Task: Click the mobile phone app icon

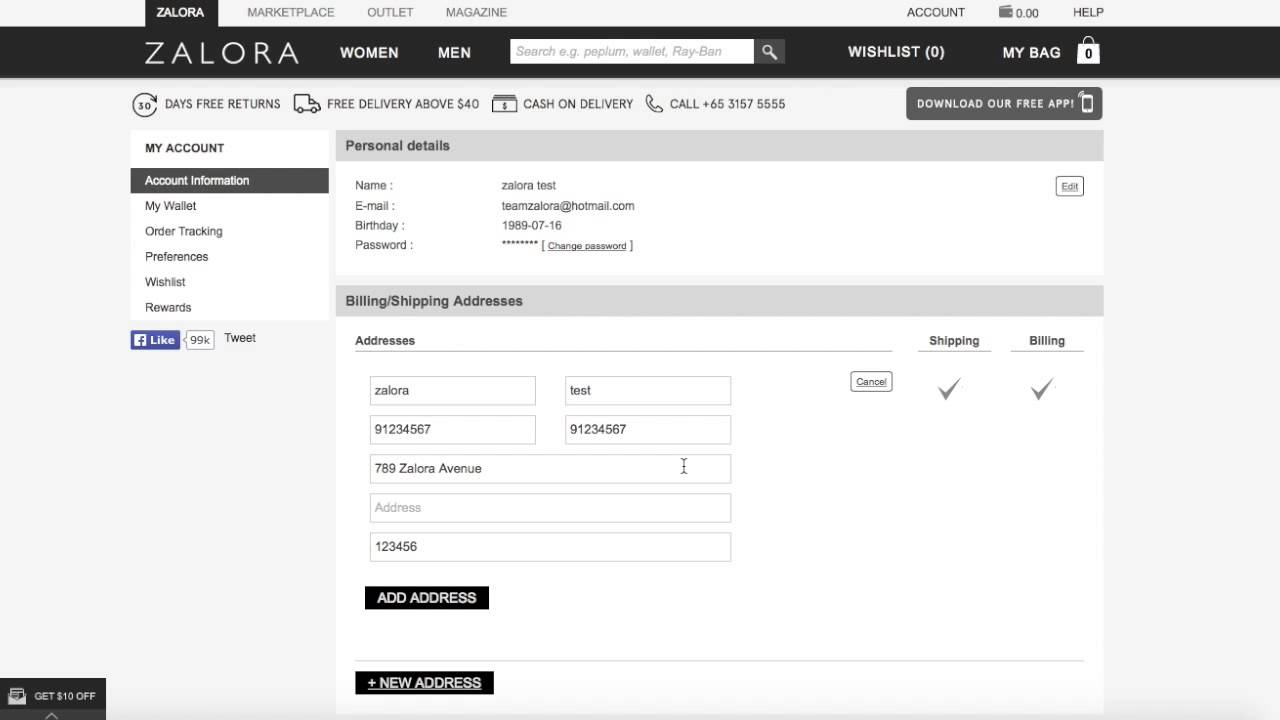Action: [x=1087, y=103]
